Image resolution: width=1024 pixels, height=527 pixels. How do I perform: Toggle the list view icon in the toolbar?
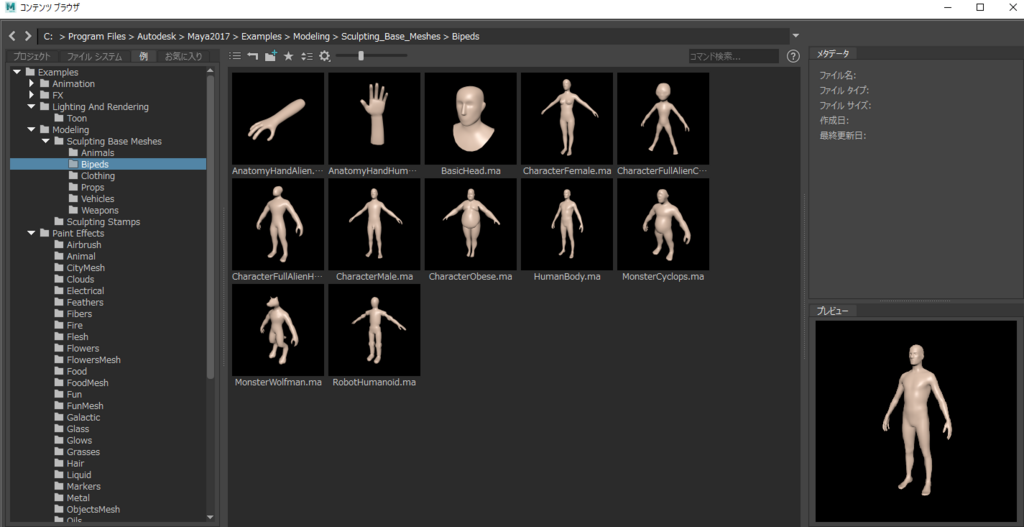(236, 56)
